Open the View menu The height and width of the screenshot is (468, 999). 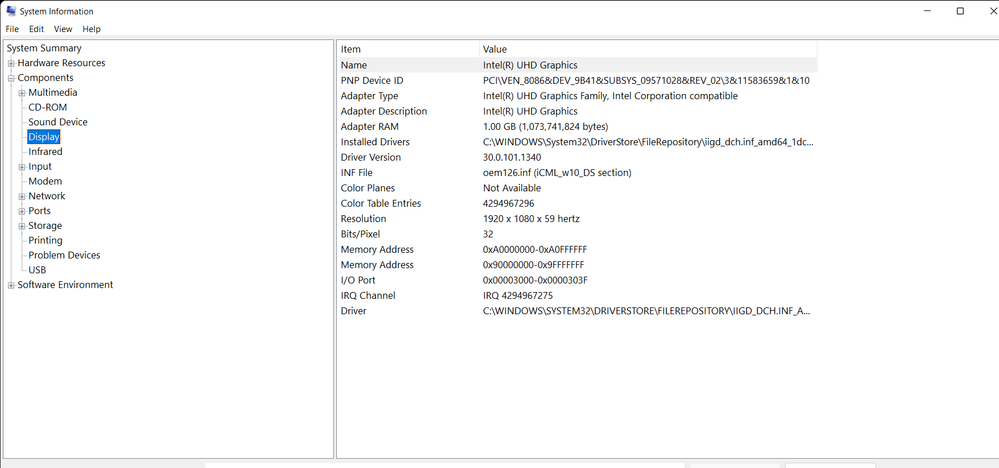[x=63, y=29]
